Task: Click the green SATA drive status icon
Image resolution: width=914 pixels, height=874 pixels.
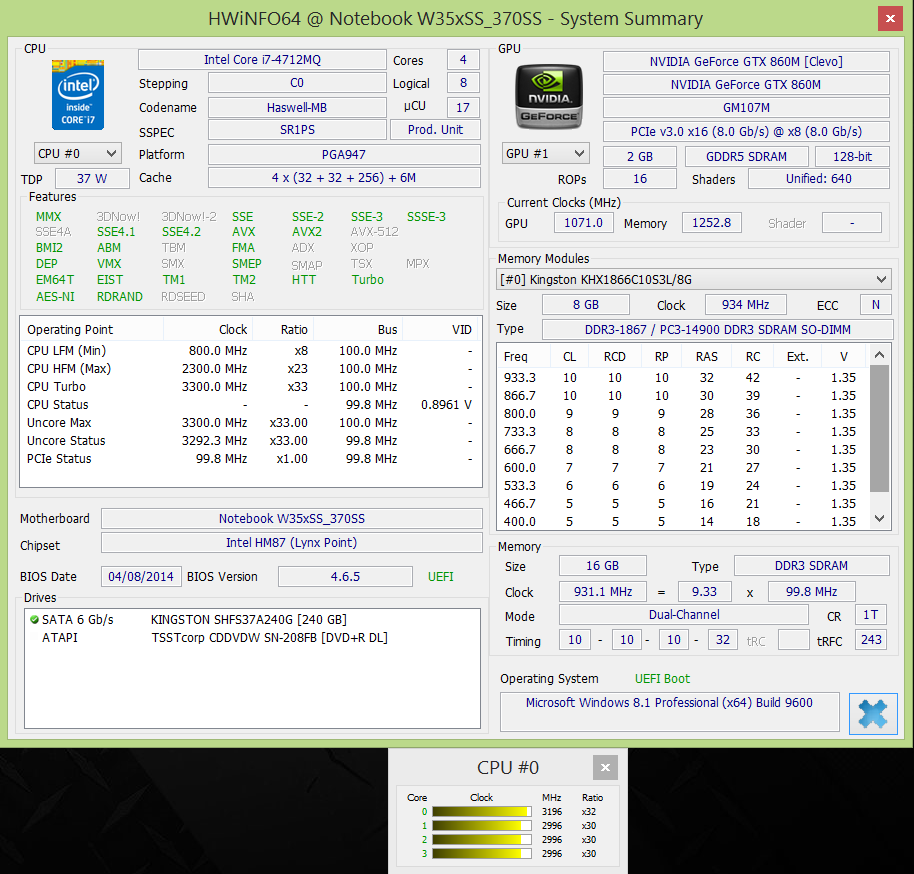Action: [x=34, y=620]
